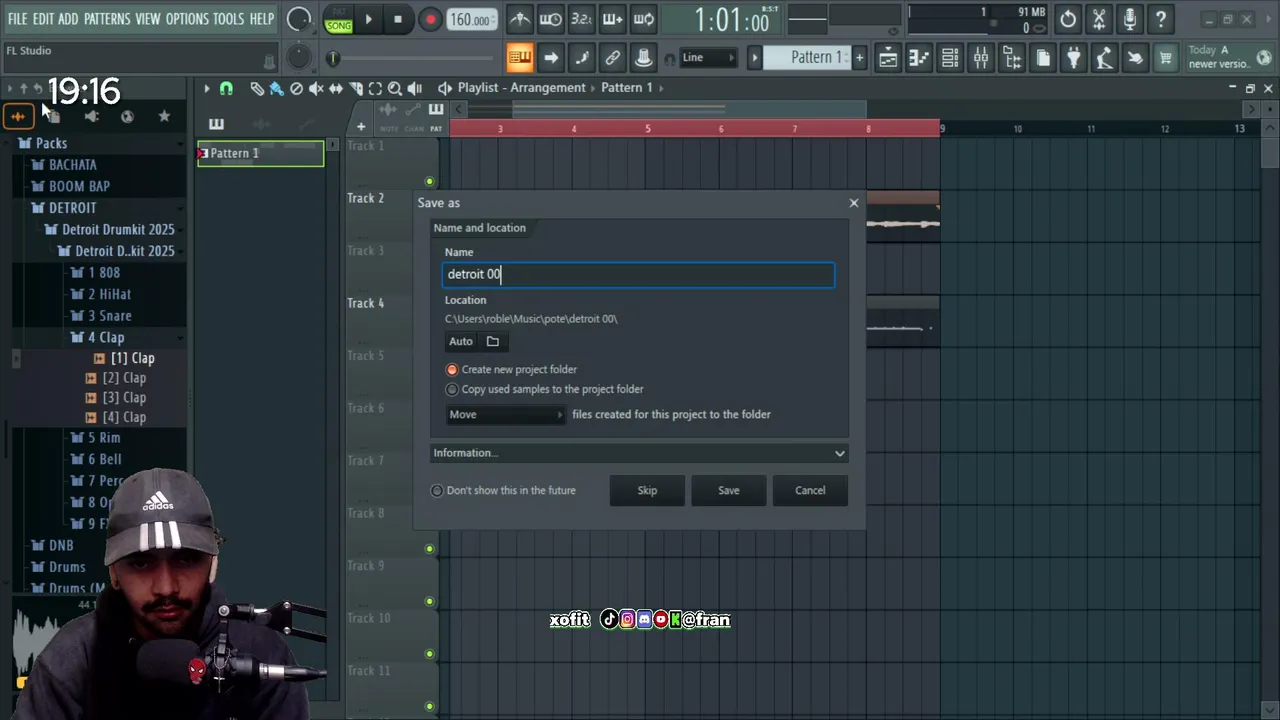Screen dimensions: 1280x720
Task: Open the help question mark icon
Action: pyautogui.click(x=1161, y=19)
